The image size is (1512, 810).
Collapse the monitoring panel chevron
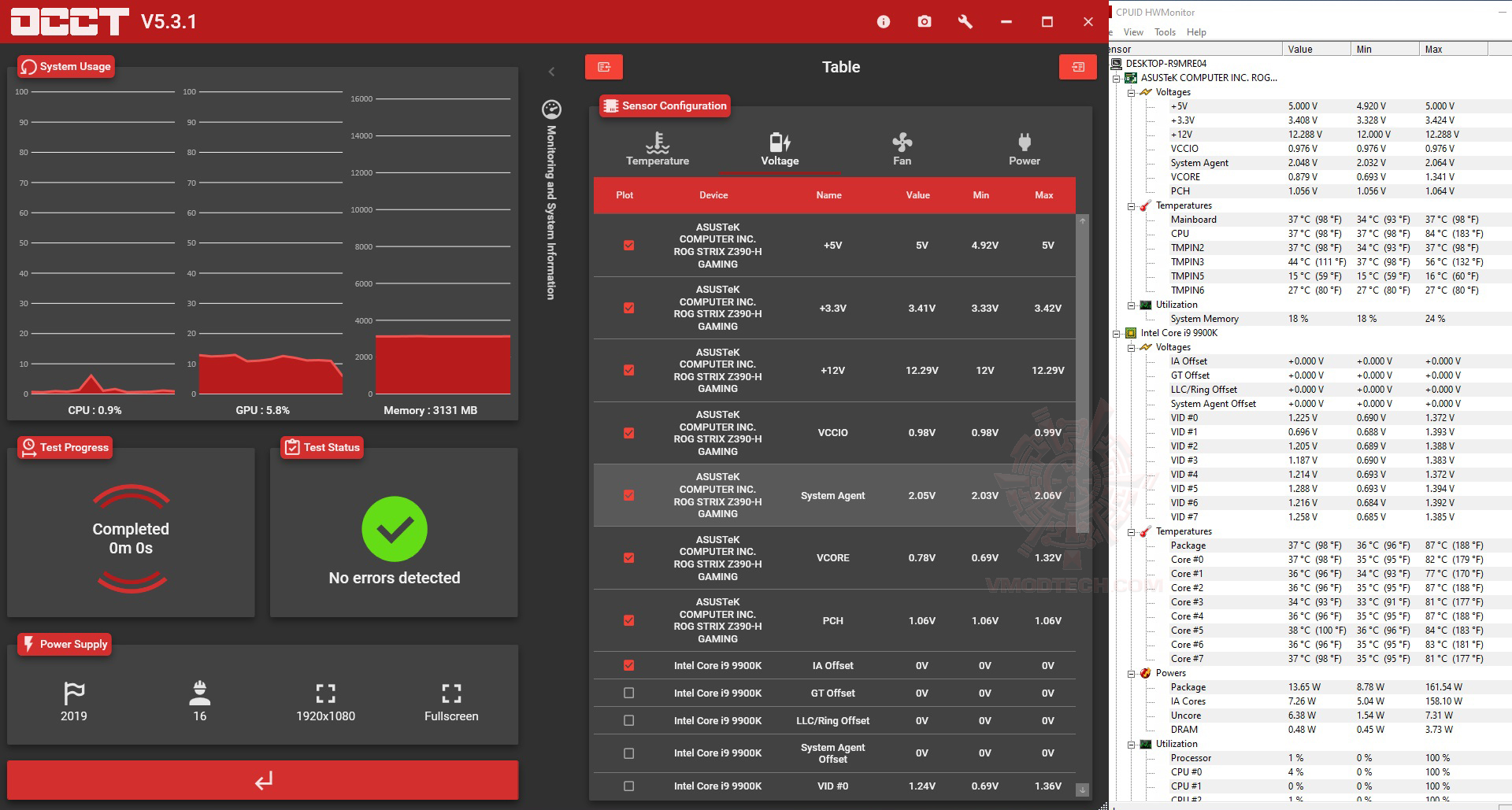tap(551, 72)
